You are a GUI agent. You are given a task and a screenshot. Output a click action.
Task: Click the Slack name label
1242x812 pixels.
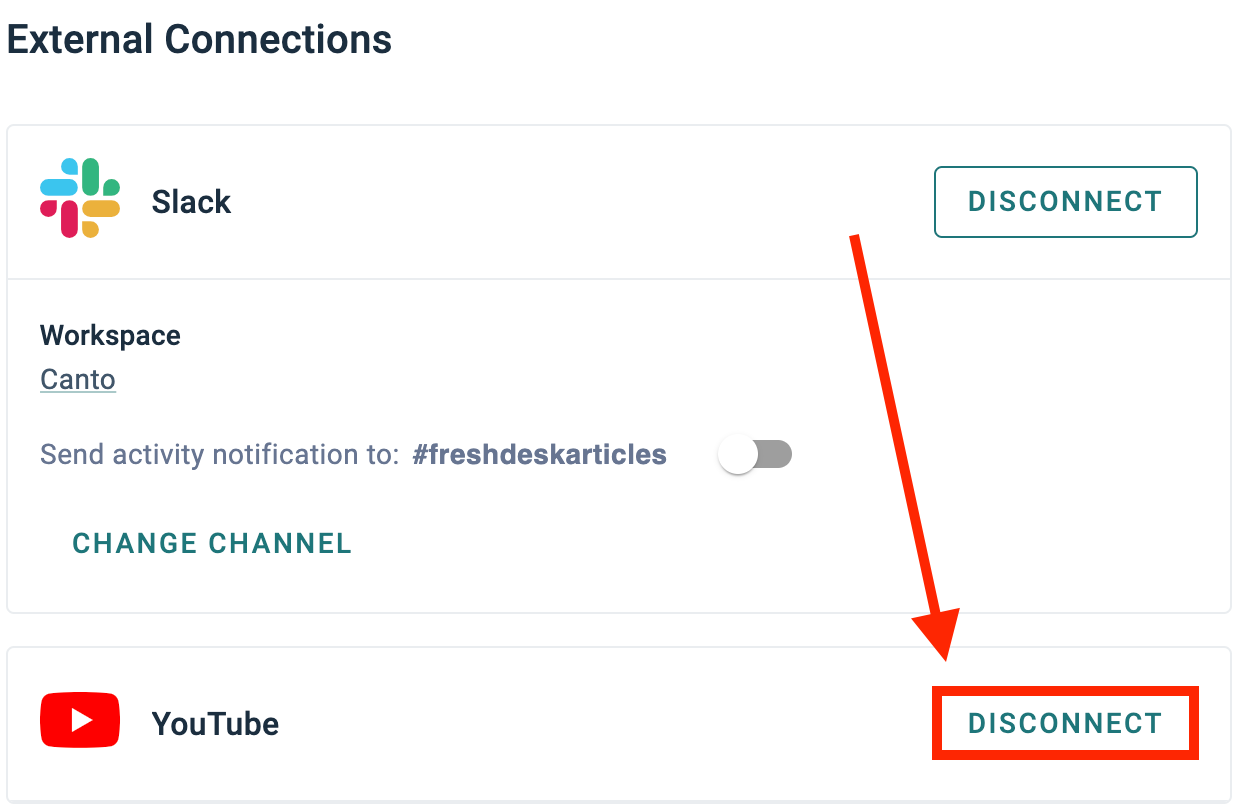[191, 202]
